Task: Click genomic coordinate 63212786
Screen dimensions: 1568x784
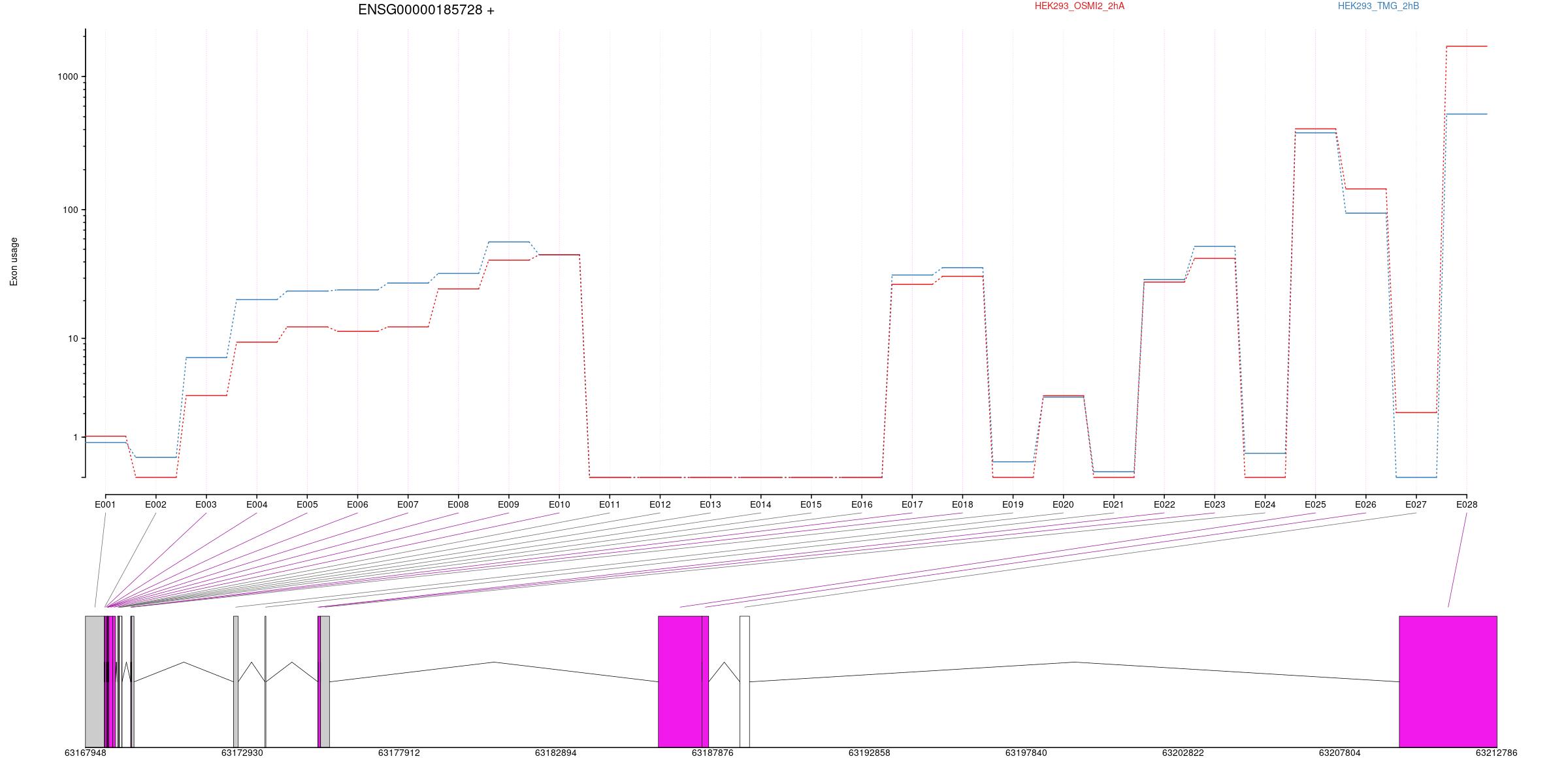Action: [1497, 753]
